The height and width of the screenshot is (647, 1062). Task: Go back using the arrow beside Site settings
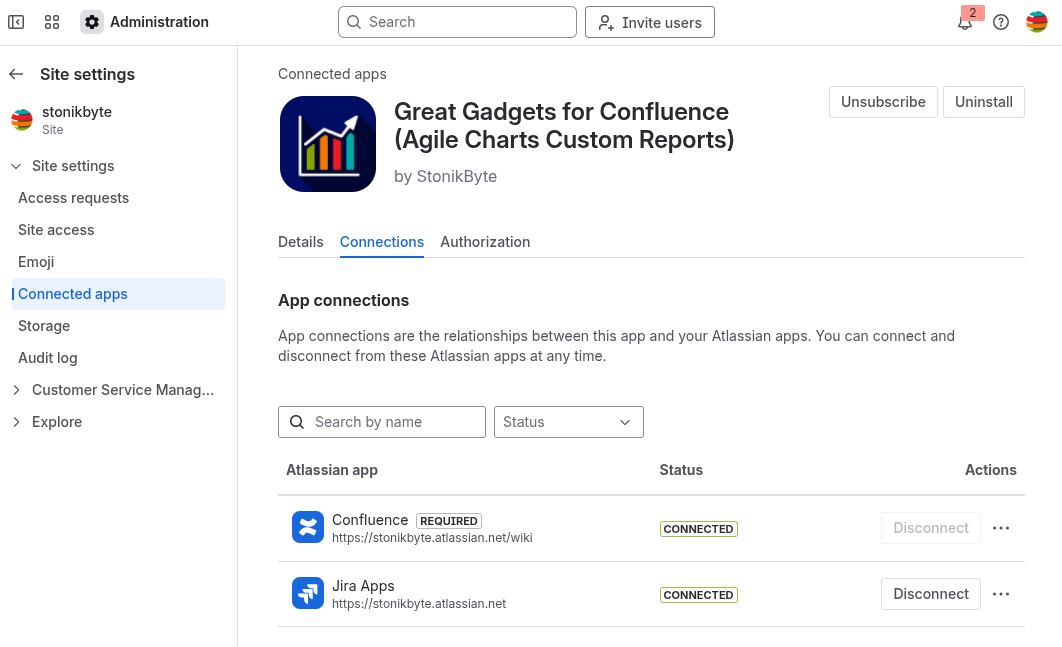click(16, 74)
